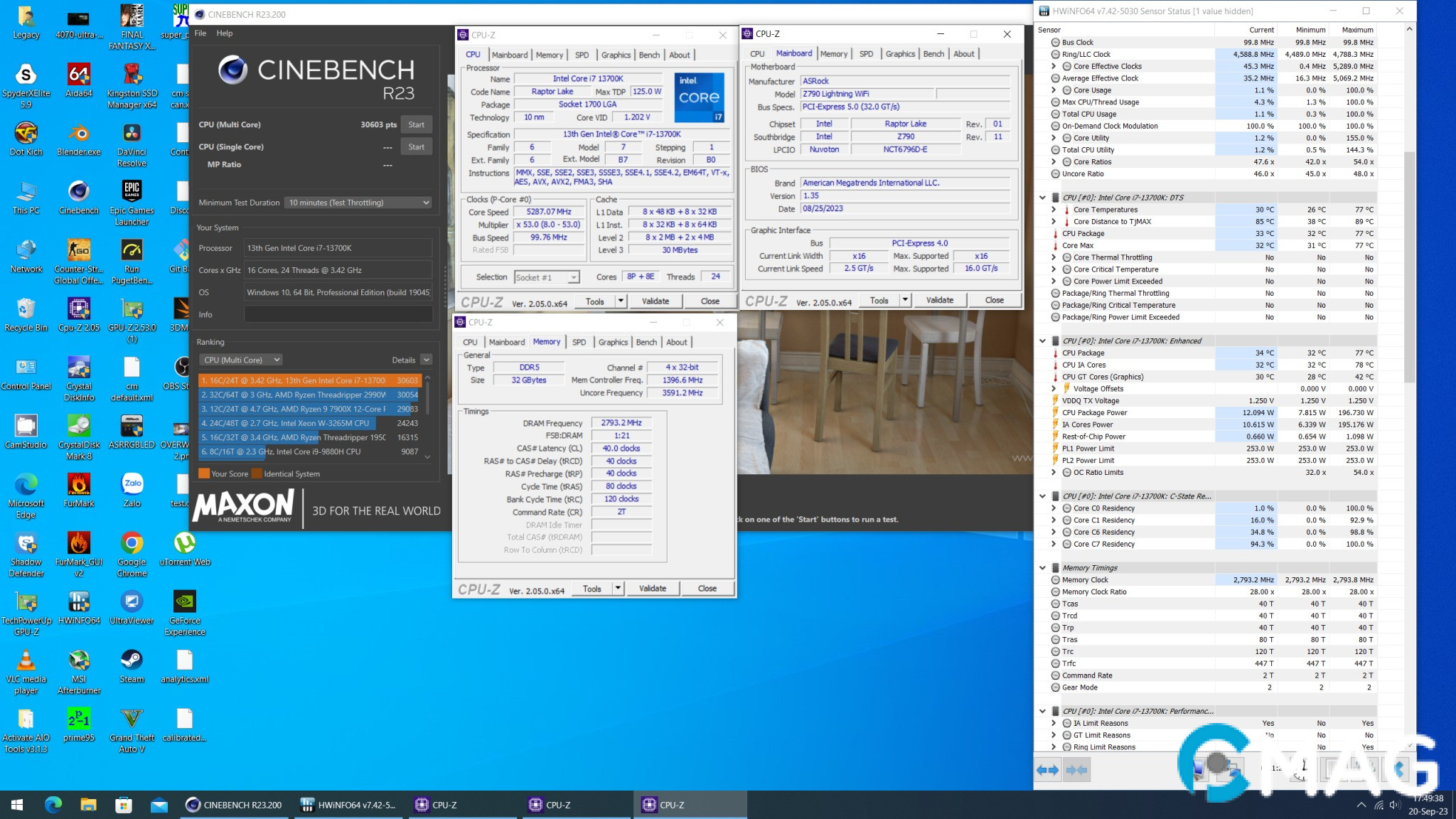Click Validate in the Mainboard CPU-Z window
The height and width of the screenshot is (819, 1456).
click(939, 301)
